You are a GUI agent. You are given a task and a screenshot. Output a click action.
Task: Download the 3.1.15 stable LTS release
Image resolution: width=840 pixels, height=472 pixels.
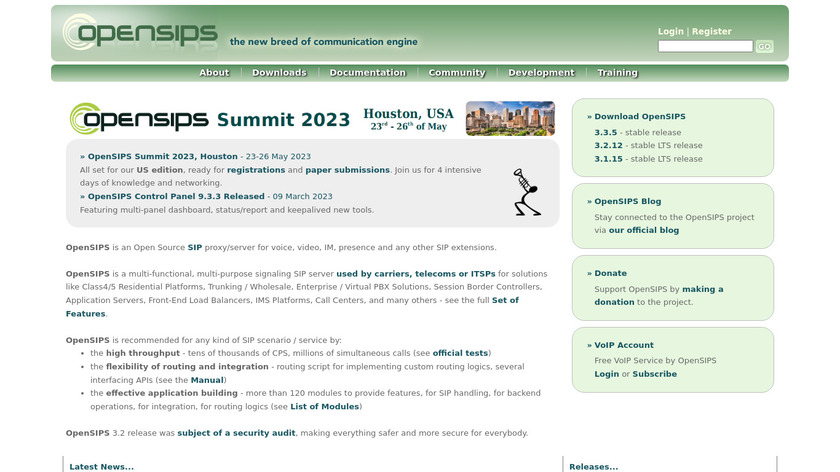(608, 159)
